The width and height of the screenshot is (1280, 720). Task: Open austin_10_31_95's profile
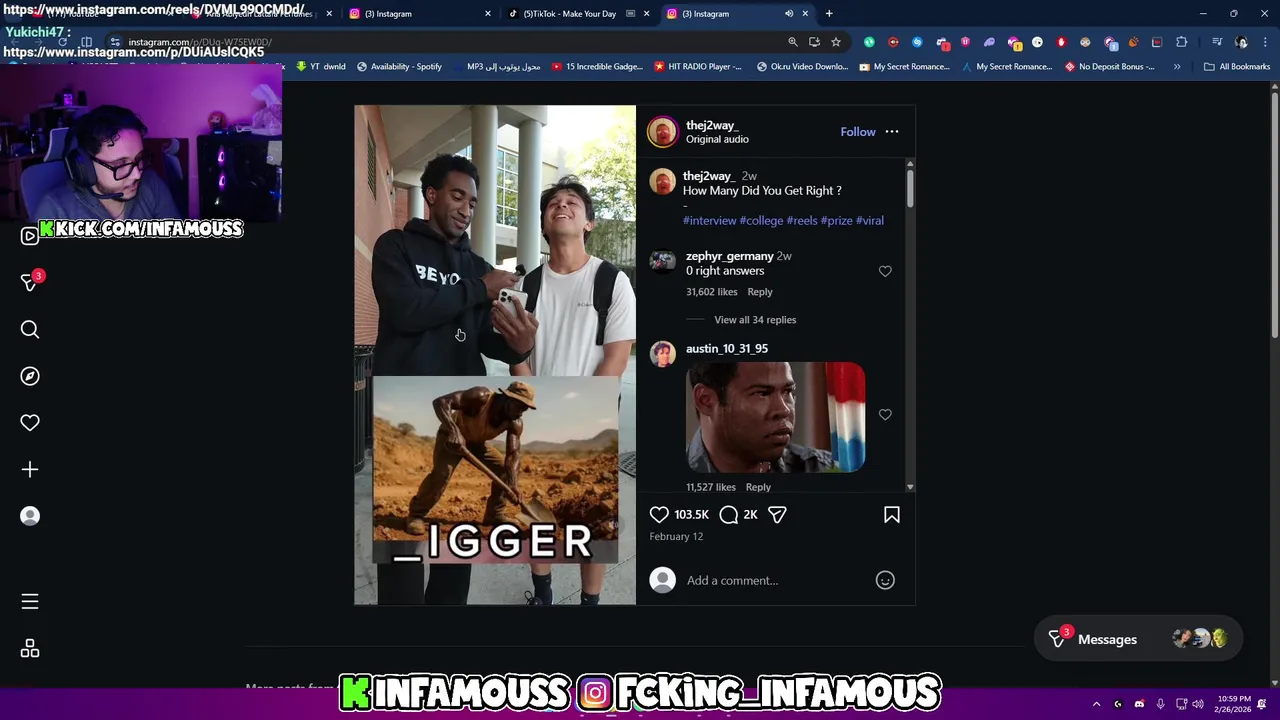(727, 348)
